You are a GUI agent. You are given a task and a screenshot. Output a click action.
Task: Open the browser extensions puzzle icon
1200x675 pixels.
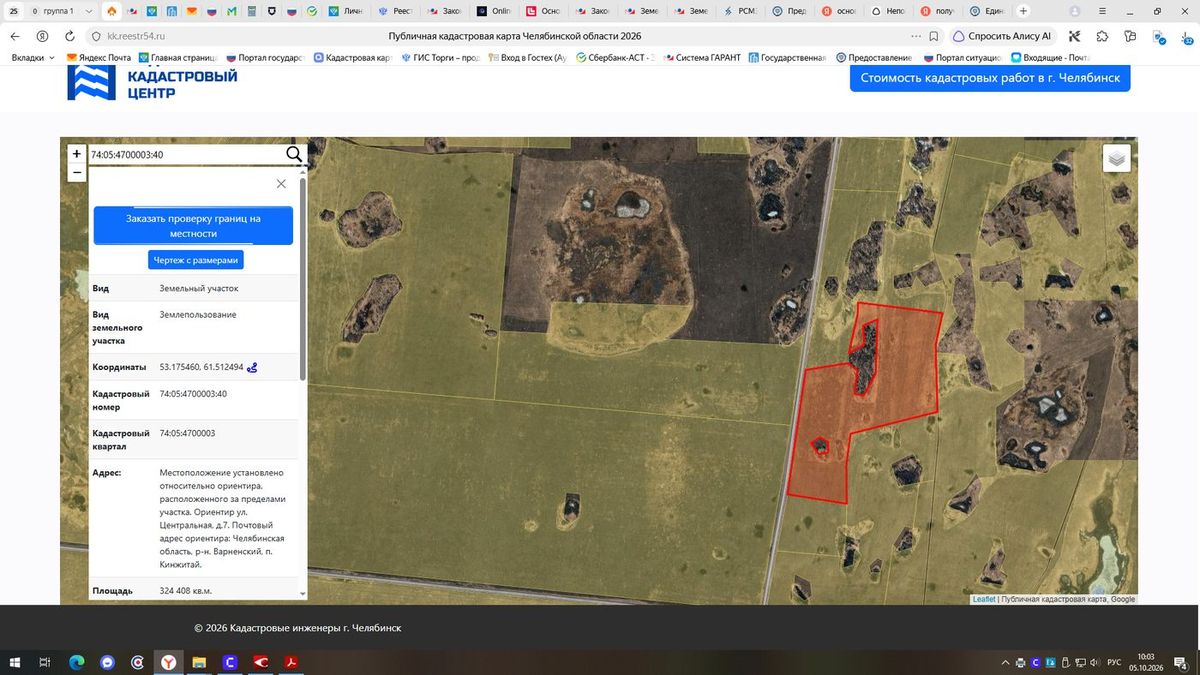coord(1102,36)
